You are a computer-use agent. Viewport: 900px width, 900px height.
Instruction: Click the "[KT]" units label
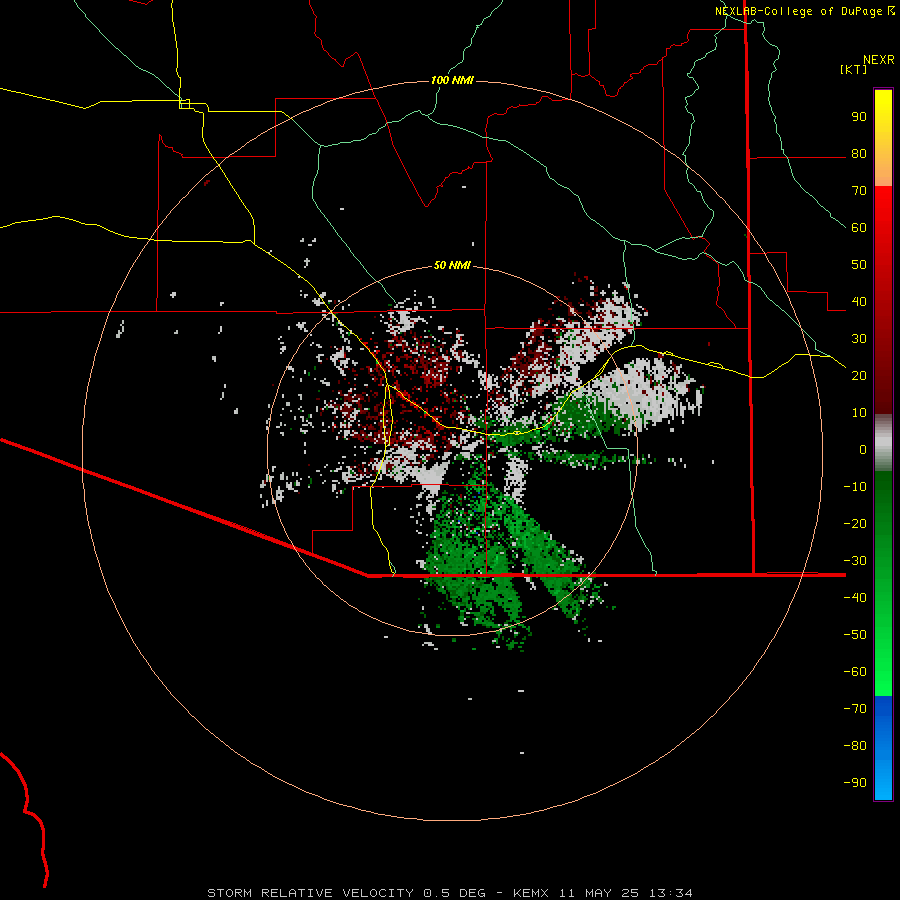(854, 69)
